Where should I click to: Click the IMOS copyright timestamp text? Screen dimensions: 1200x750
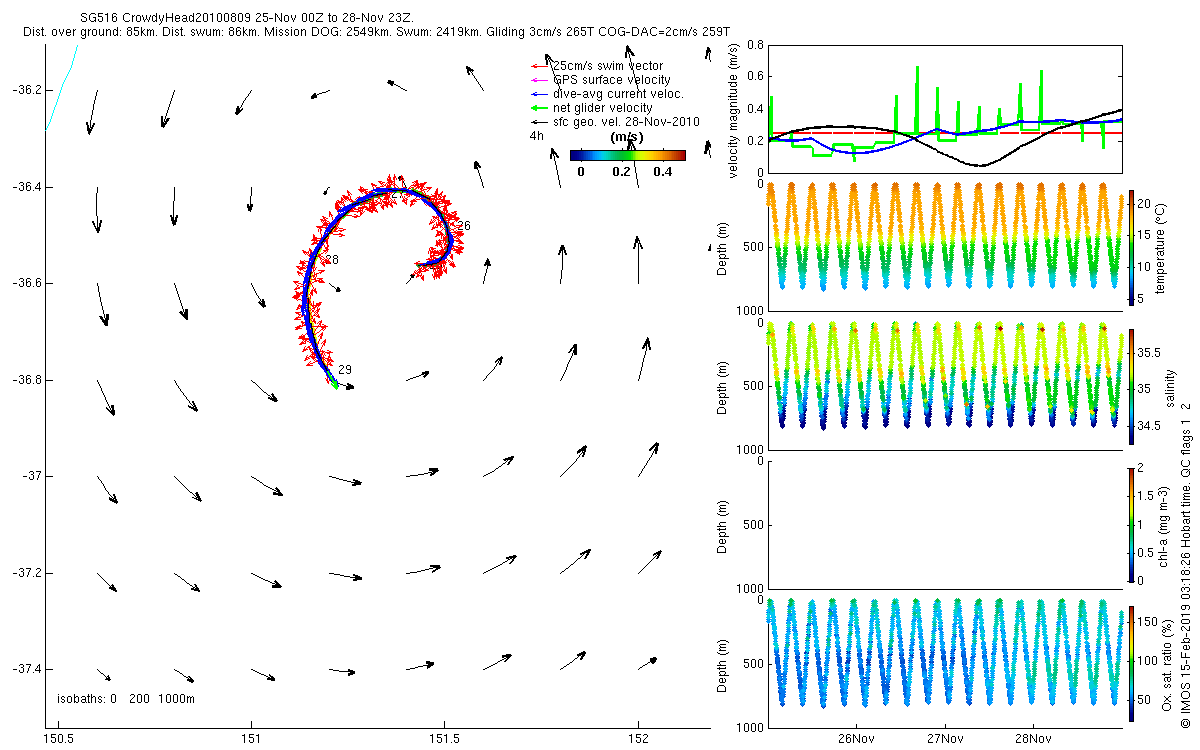[x=1186, y=563]
